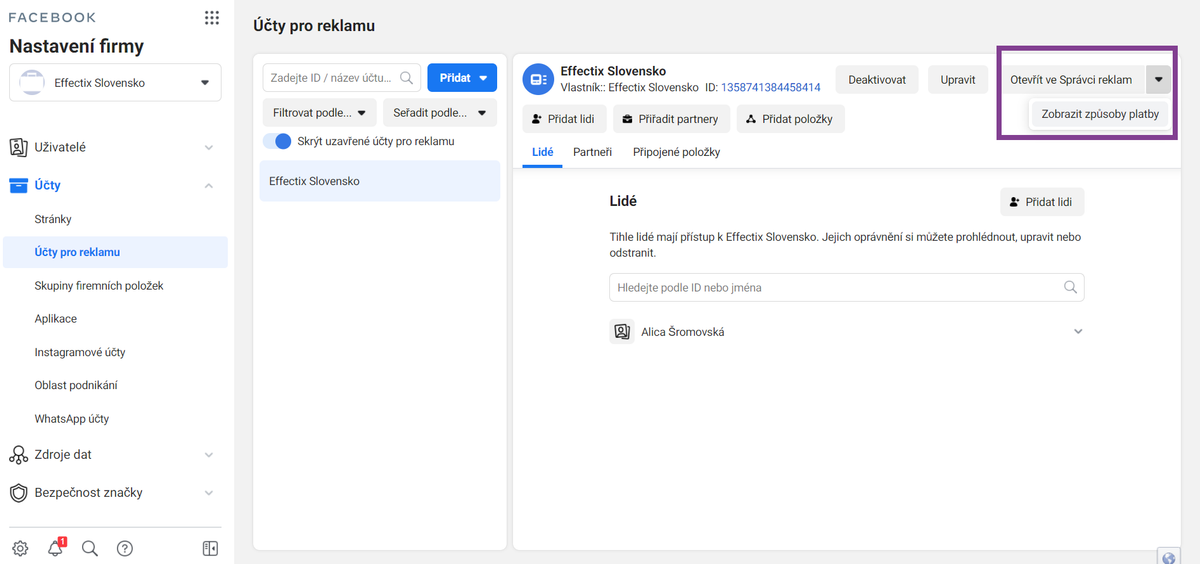This screenshot has width=1200, height=564.
Task: Toggle Skrýt uzavřené účty pro reklamu switch
Action: (277, 141)
